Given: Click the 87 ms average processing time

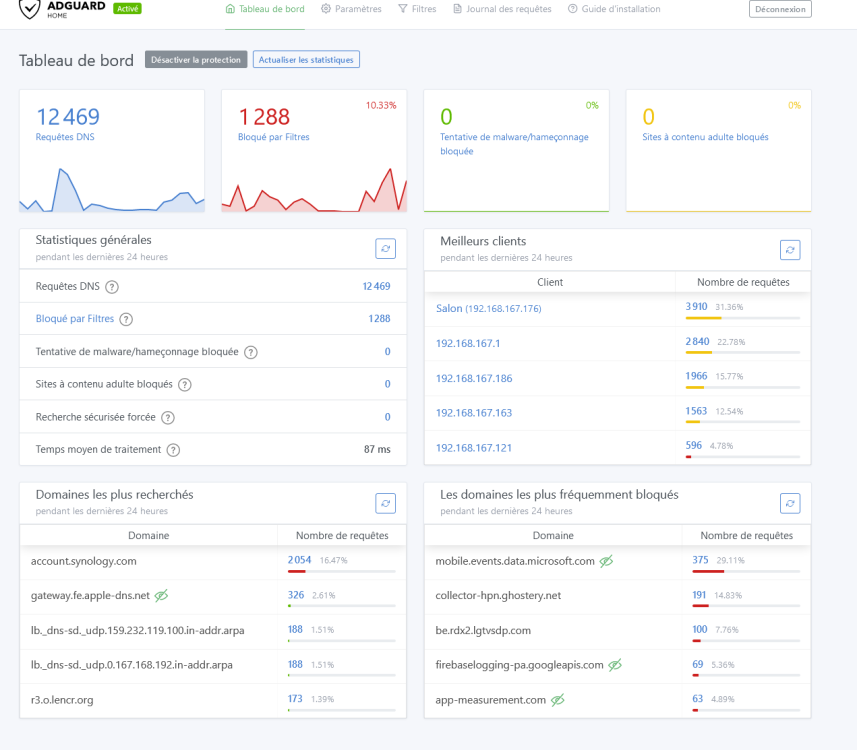Looking at the screenshot, I should point(377,449).
